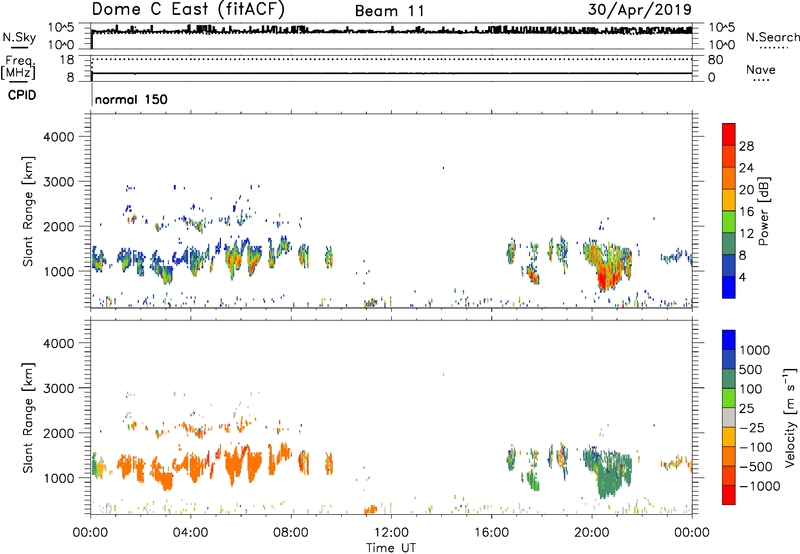This screenshot has width=800, height=554.
Task: Click the velocity '1000' tick label
Action: pyautogui.click(x=754, y=350)
